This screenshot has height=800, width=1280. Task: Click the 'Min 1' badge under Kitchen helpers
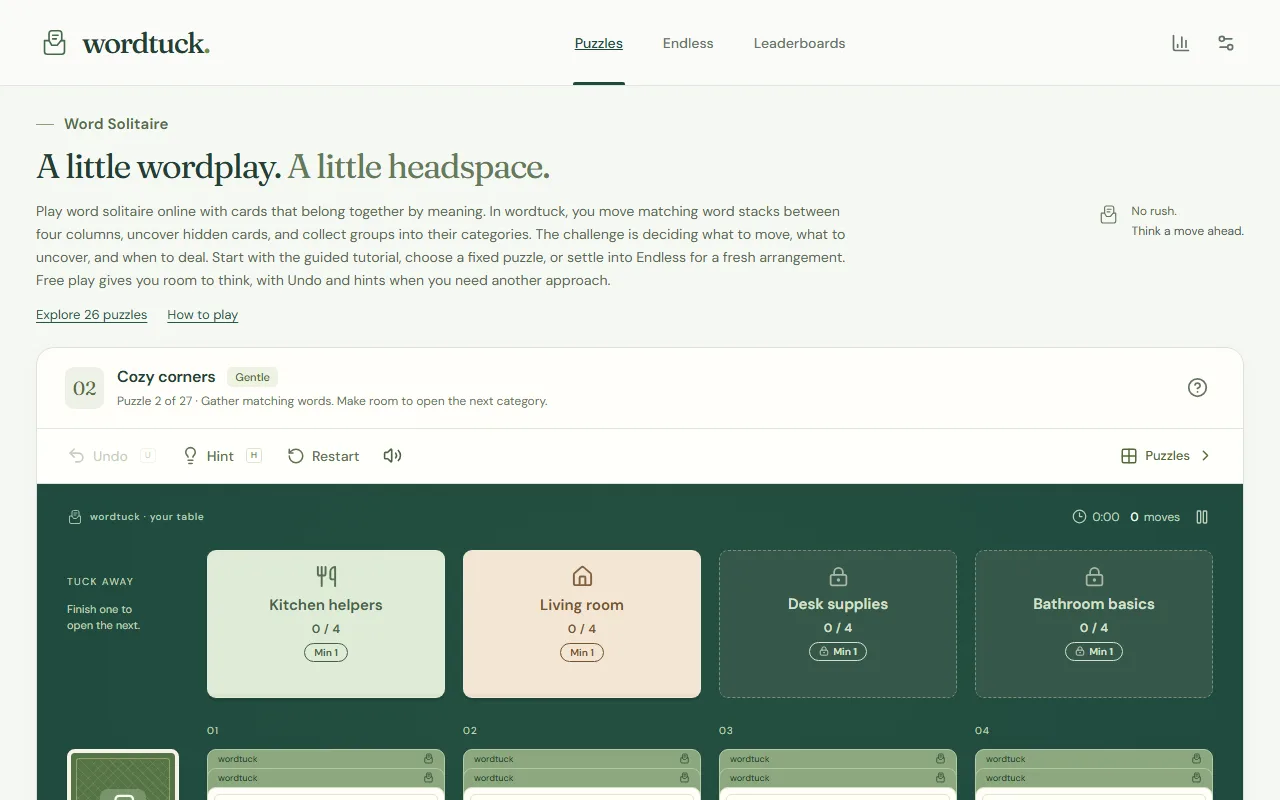326,652
